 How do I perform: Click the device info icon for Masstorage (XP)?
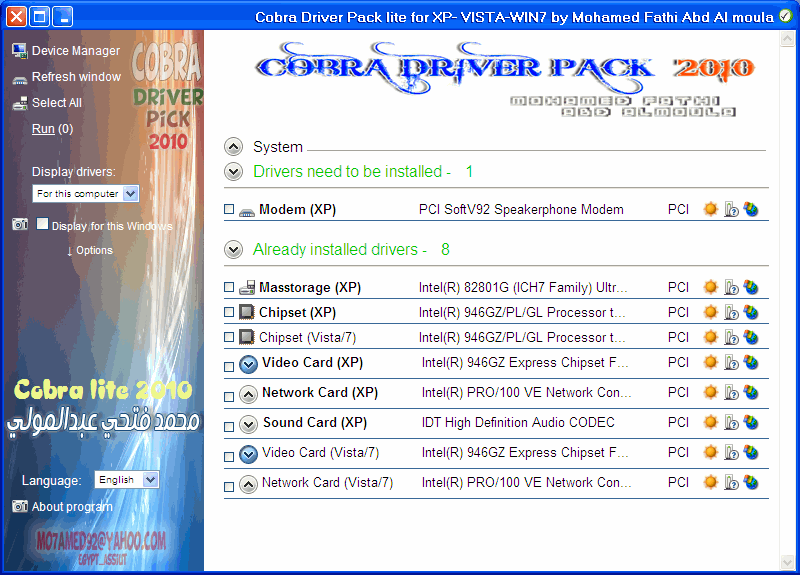(x=731, y=287)
